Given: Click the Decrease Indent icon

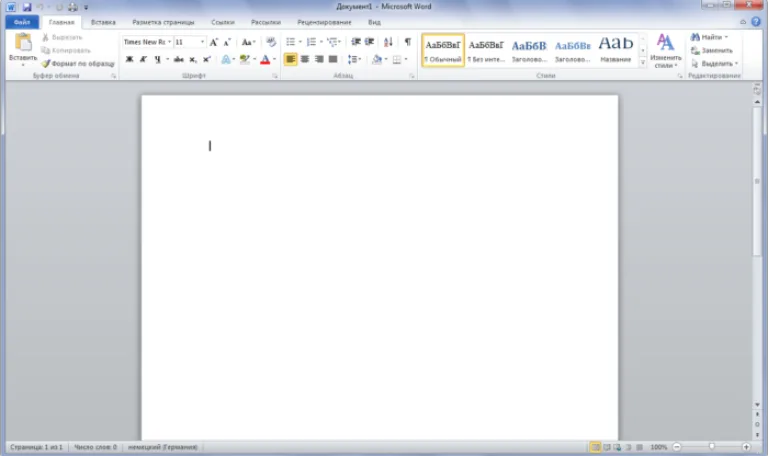Looking at the screenshot, I should (356, 42).
